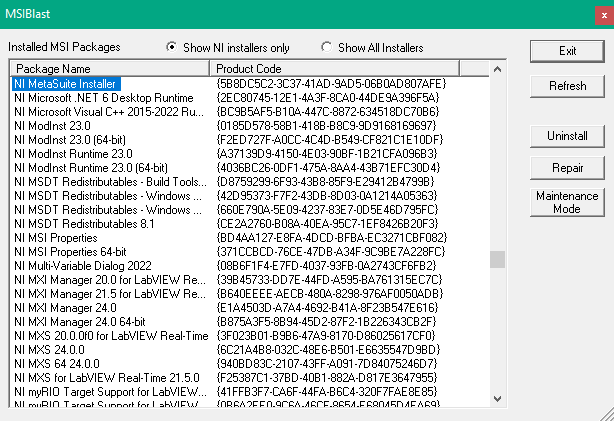Viewport: 614px width, 421px height.
Task: Click product code {42D95373-F7F2-43DB-8D03-0A1214A05363}
Action: tap(327, 196)
